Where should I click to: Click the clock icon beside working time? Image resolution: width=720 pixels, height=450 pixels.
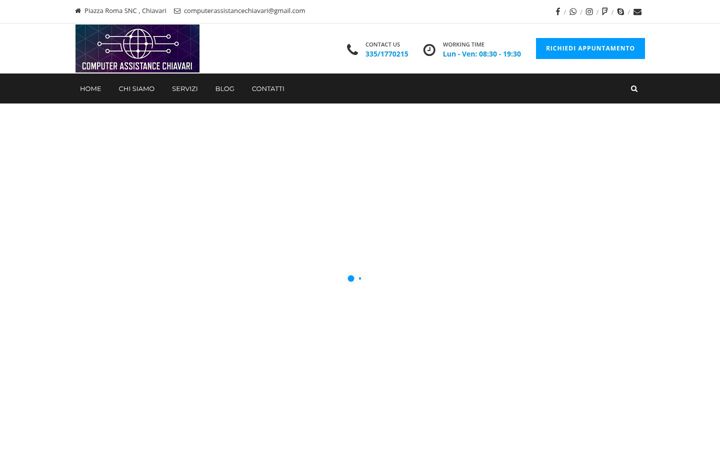click(429, 50)
